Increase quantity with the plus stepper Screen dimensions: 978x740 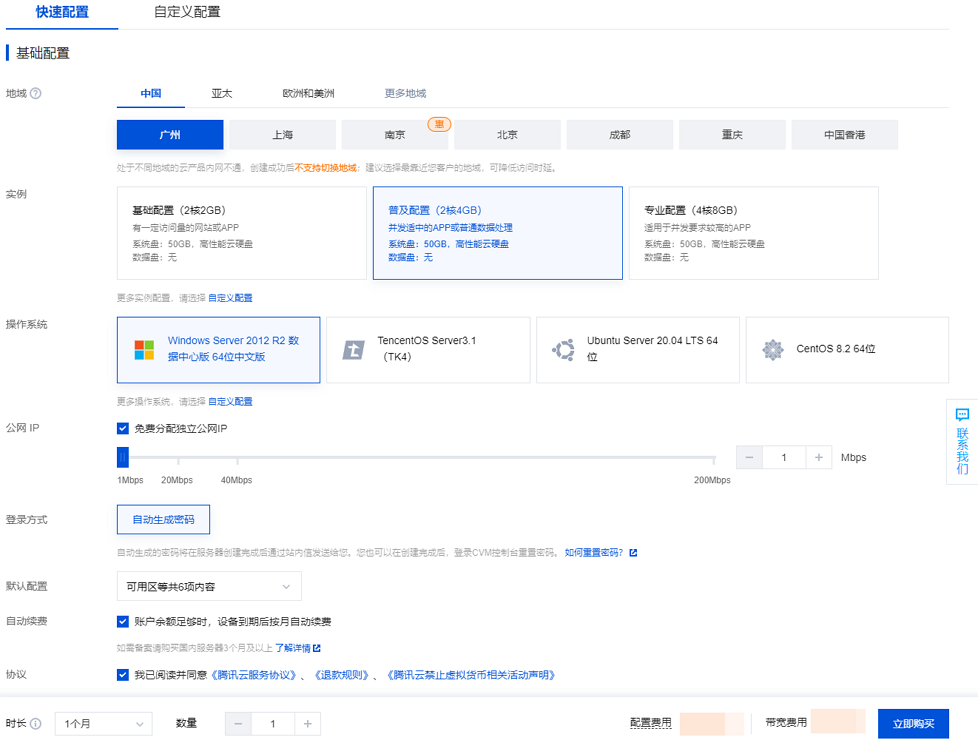(x=307, y=723)
